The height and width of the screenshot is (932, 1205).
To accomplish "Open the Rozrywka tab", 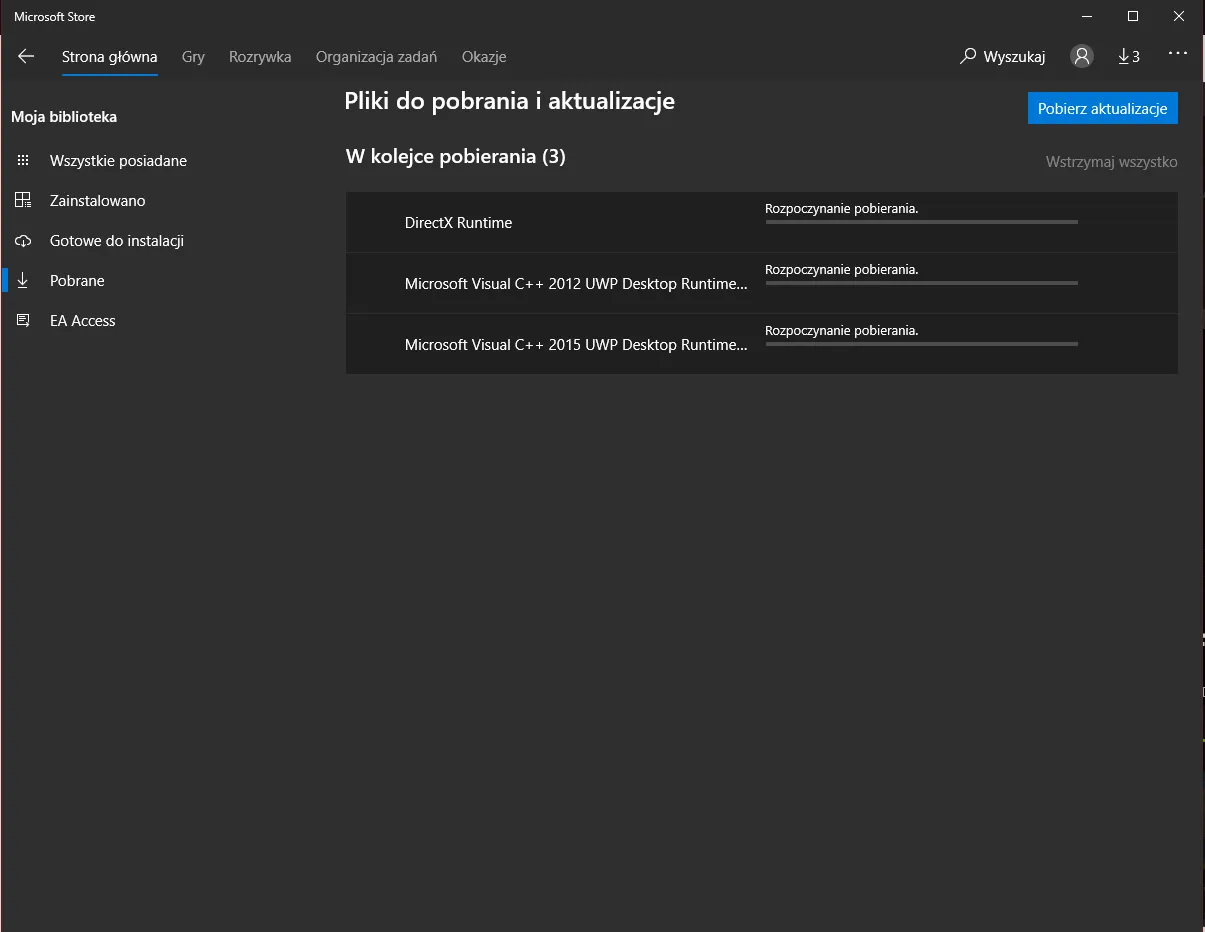I will tap(260, 57).
